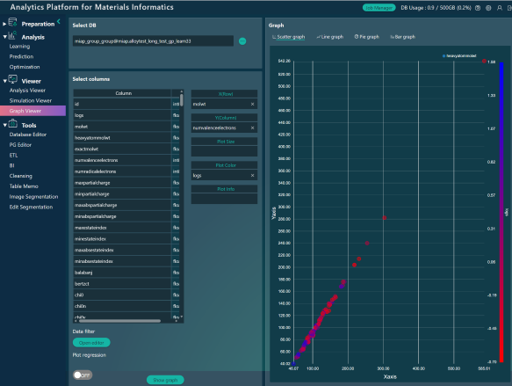Remove the molwt X column selection
Image resolution: width=512 pixels, height=386 pixels.
pos(252,104)
